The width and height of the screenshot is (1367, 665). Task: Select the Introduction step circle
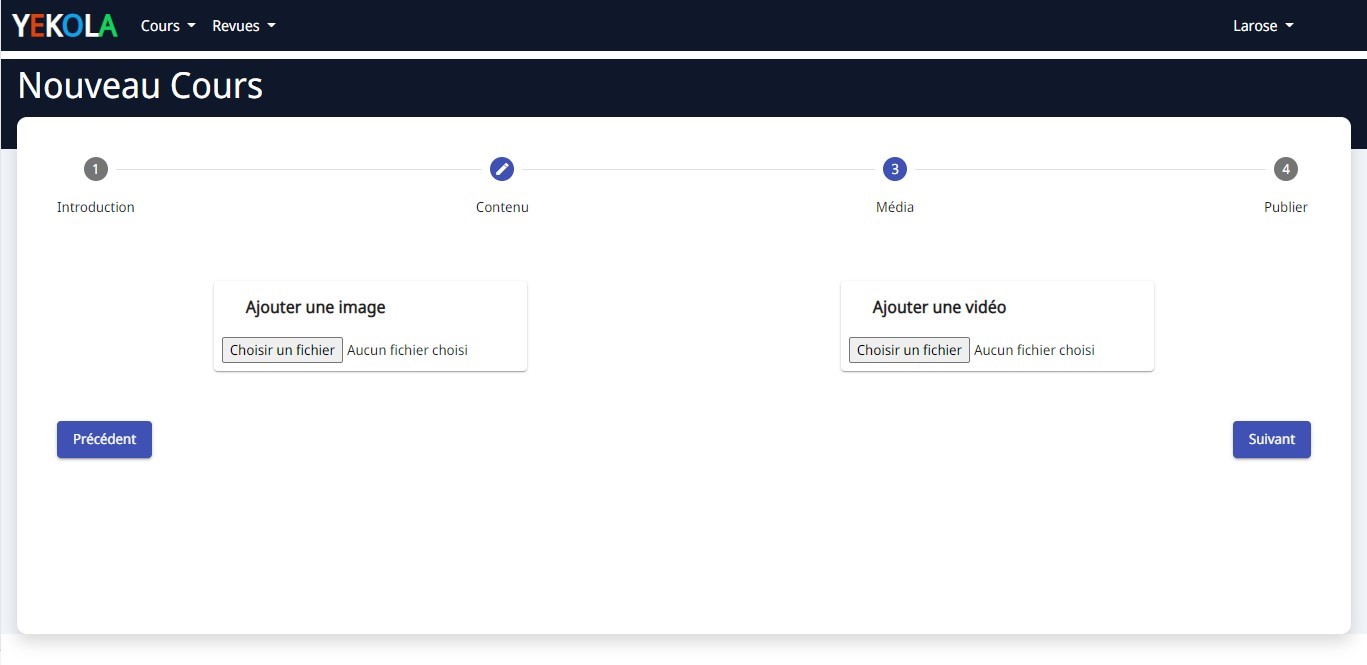pyautogui.click(x=95, y=169)
